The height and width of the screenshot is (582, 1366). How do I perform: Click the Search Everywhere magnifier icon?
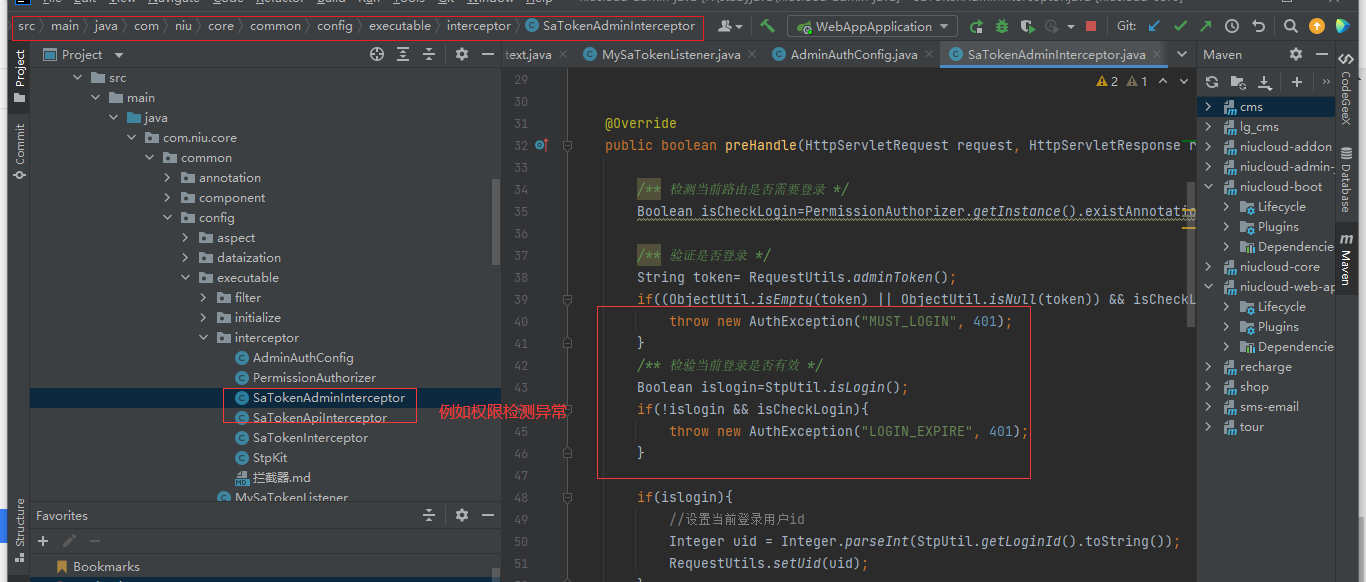tap(1291, 27)
